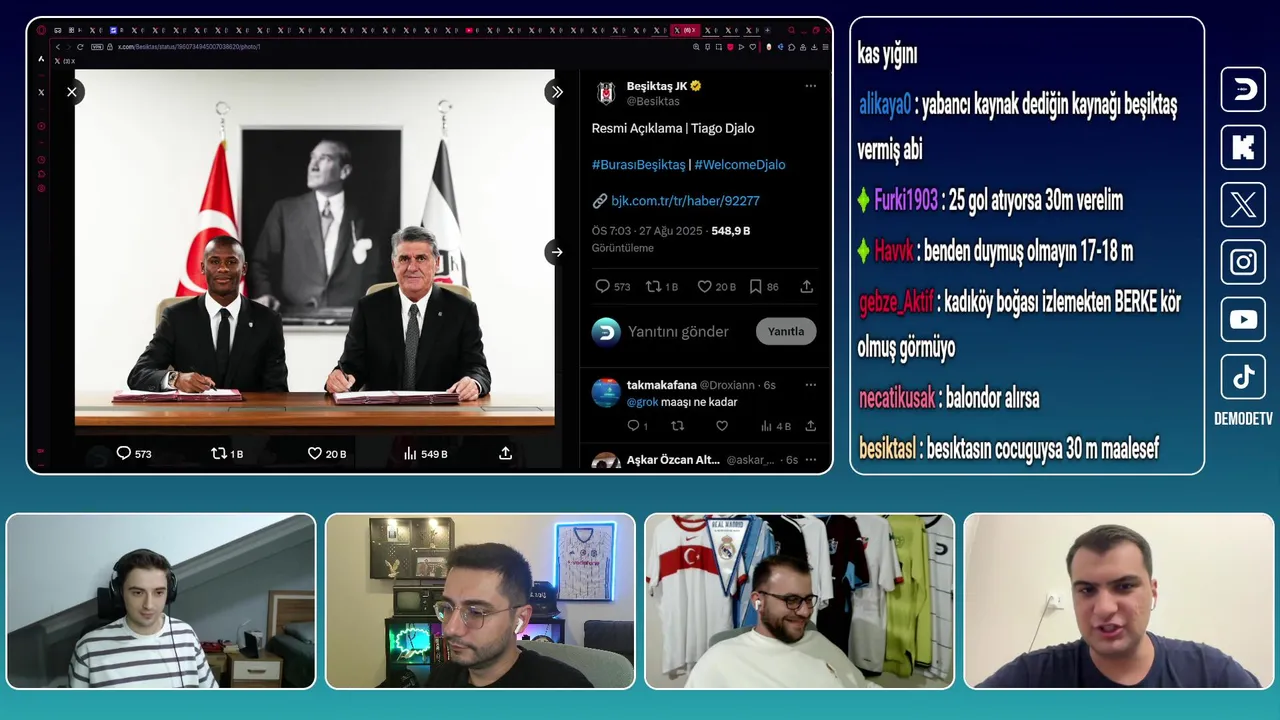
Task: Open takmakafana's reply more-options menu
Action: (811, 385)
